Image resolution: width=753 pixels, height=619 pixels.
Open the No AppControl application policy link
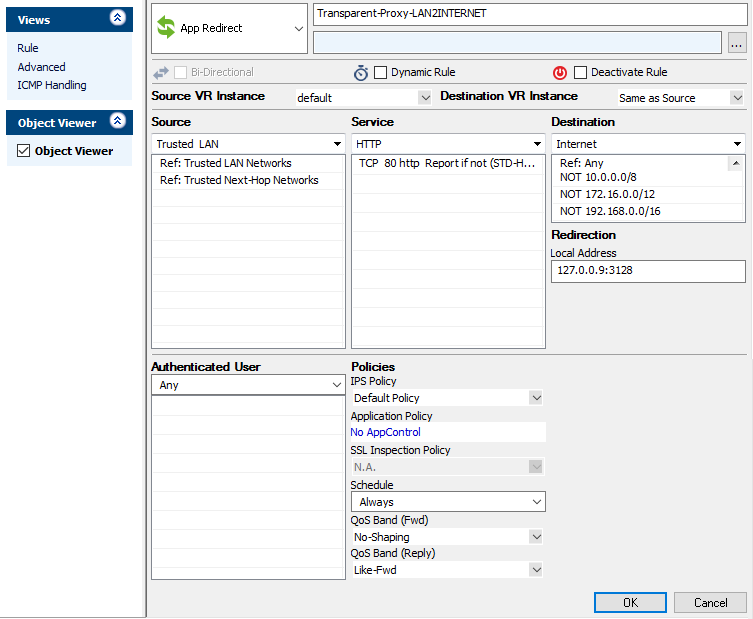385,432
